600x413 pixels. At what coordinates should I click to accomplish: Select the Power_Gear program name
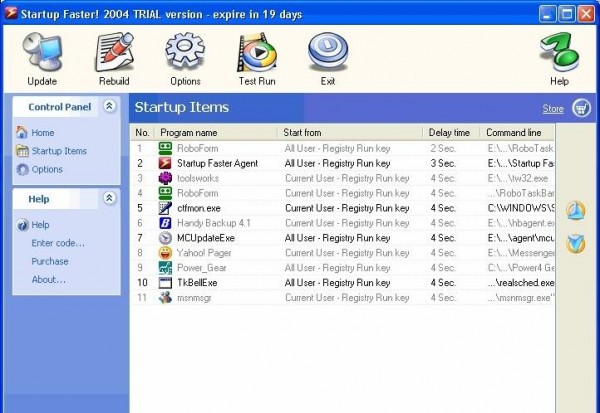pos(201,268)
